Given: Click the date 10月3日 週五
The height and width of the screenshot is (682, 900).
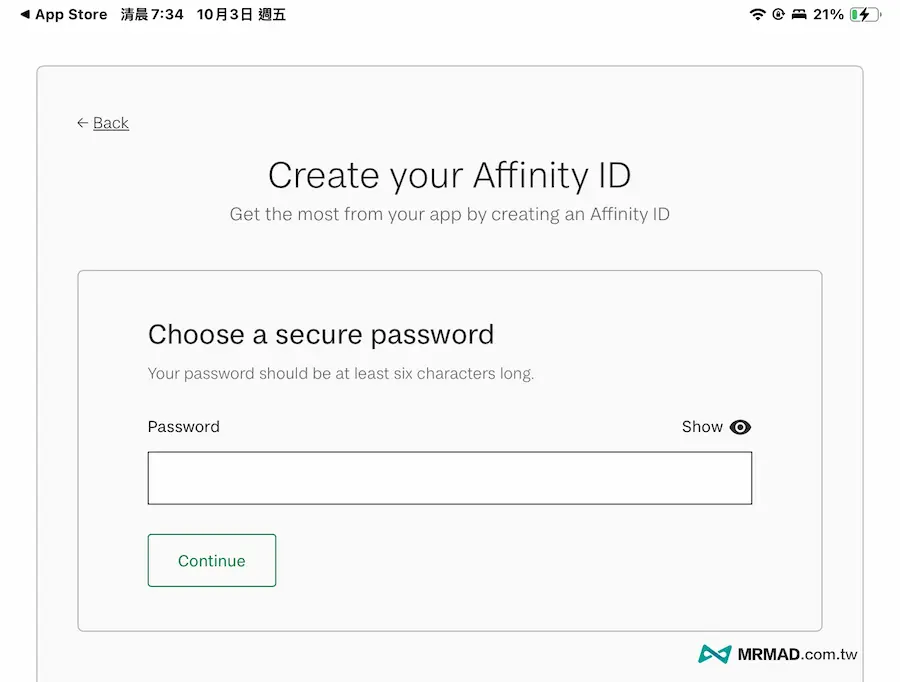Looking at the screenshot, I should tap(241, 14).
